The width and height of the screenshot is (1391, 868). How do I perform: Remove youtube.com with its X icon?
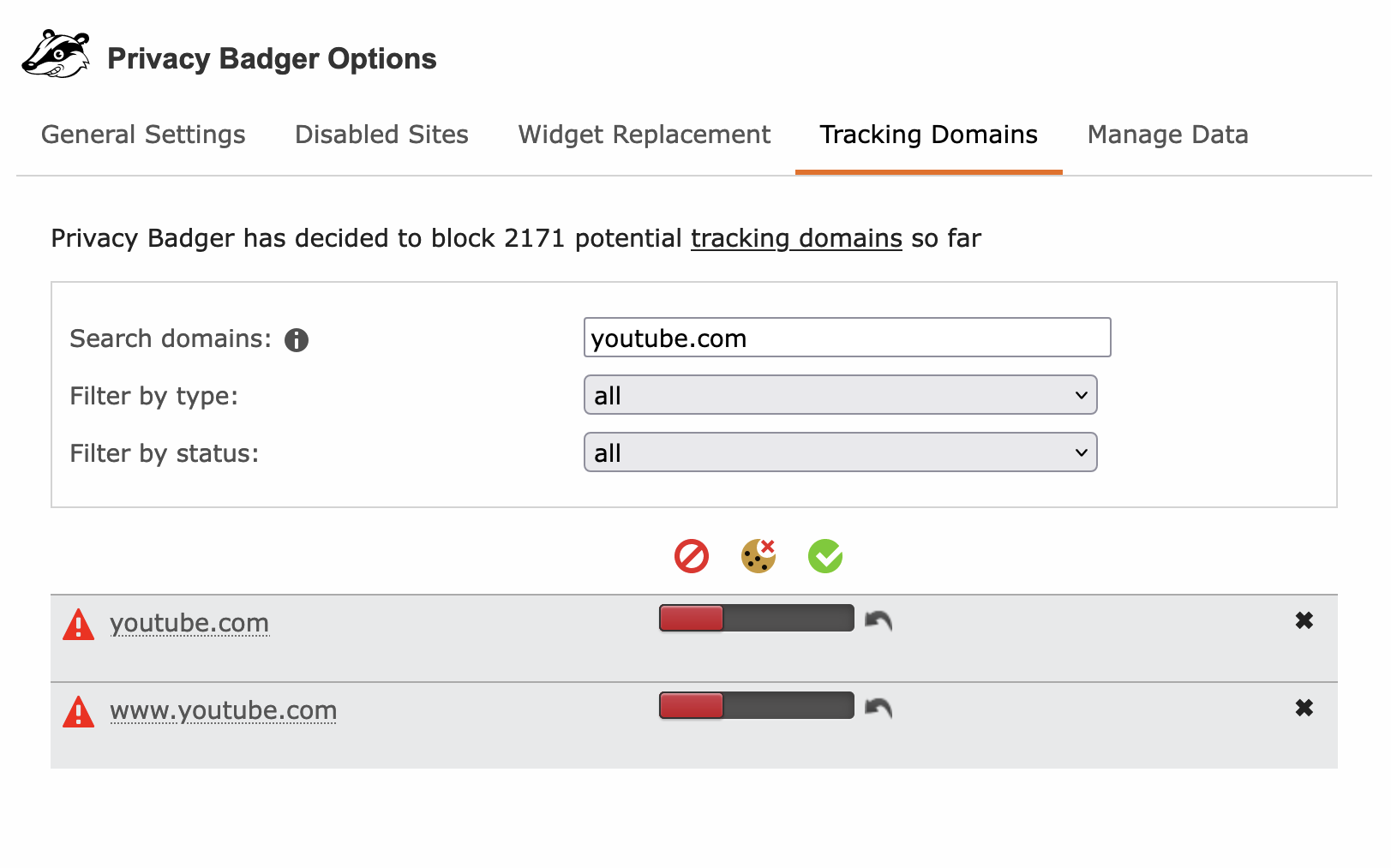[x=1304, y=620]
